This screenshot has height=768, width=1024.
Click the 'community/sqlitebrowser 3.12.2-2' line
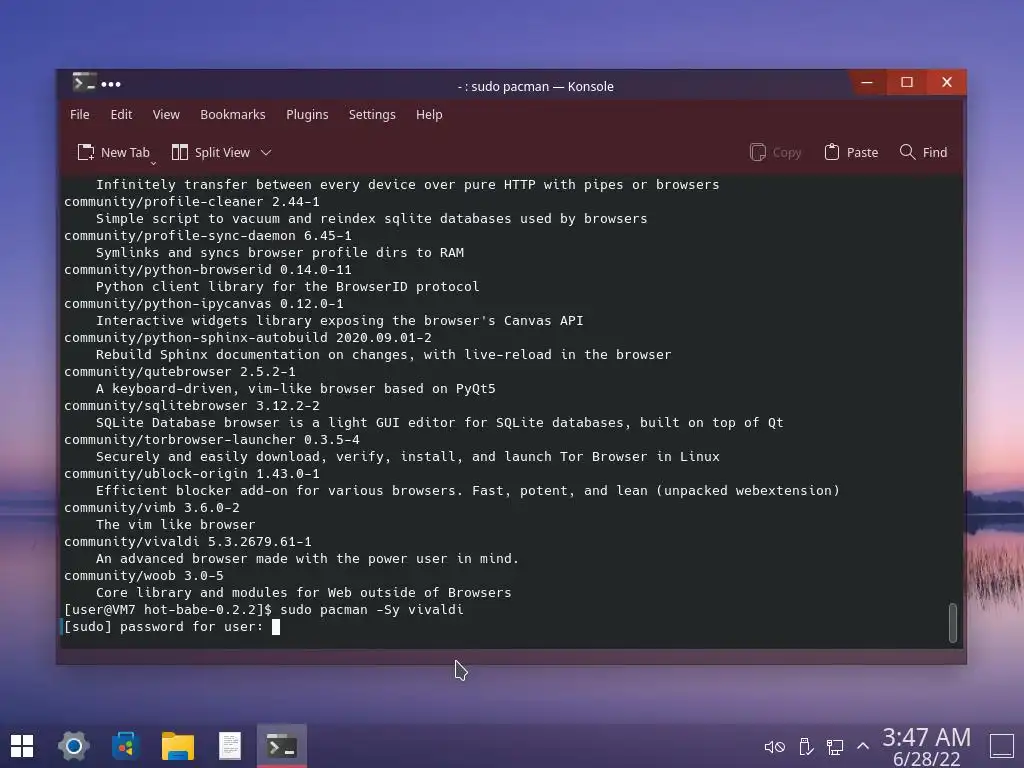pos(192,406)
